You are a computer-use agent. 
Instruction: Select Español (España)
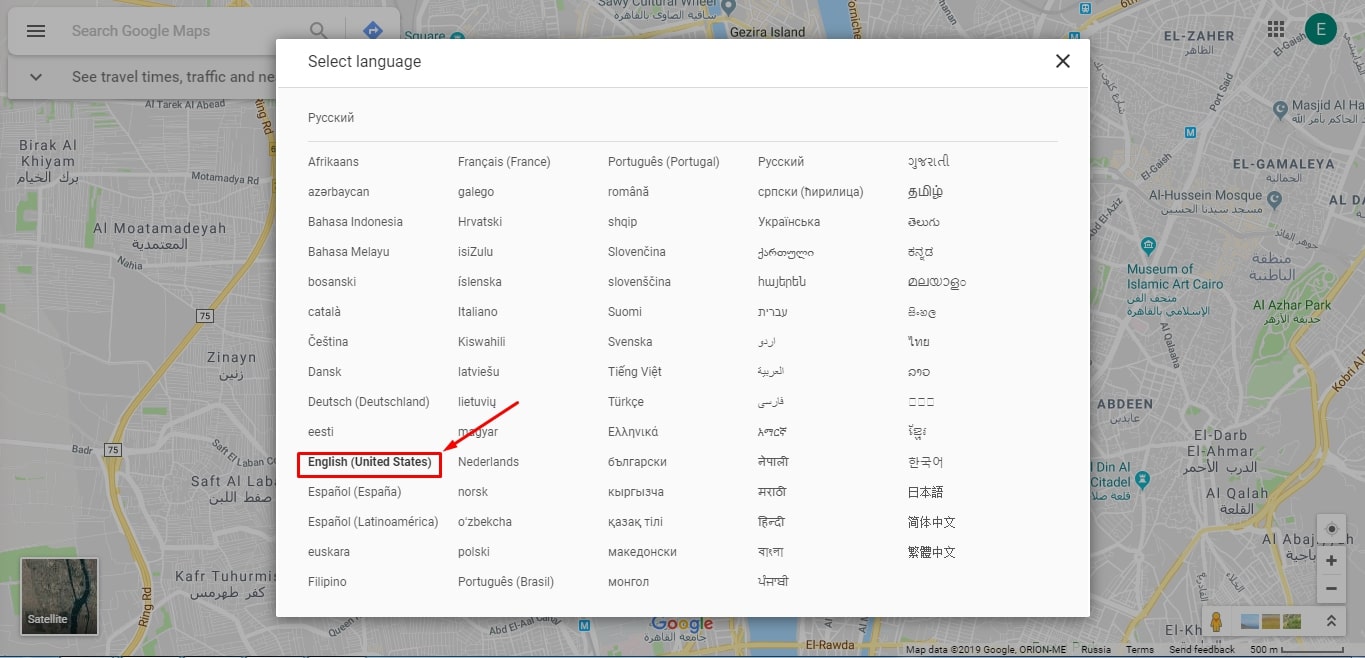click(355, 492)
